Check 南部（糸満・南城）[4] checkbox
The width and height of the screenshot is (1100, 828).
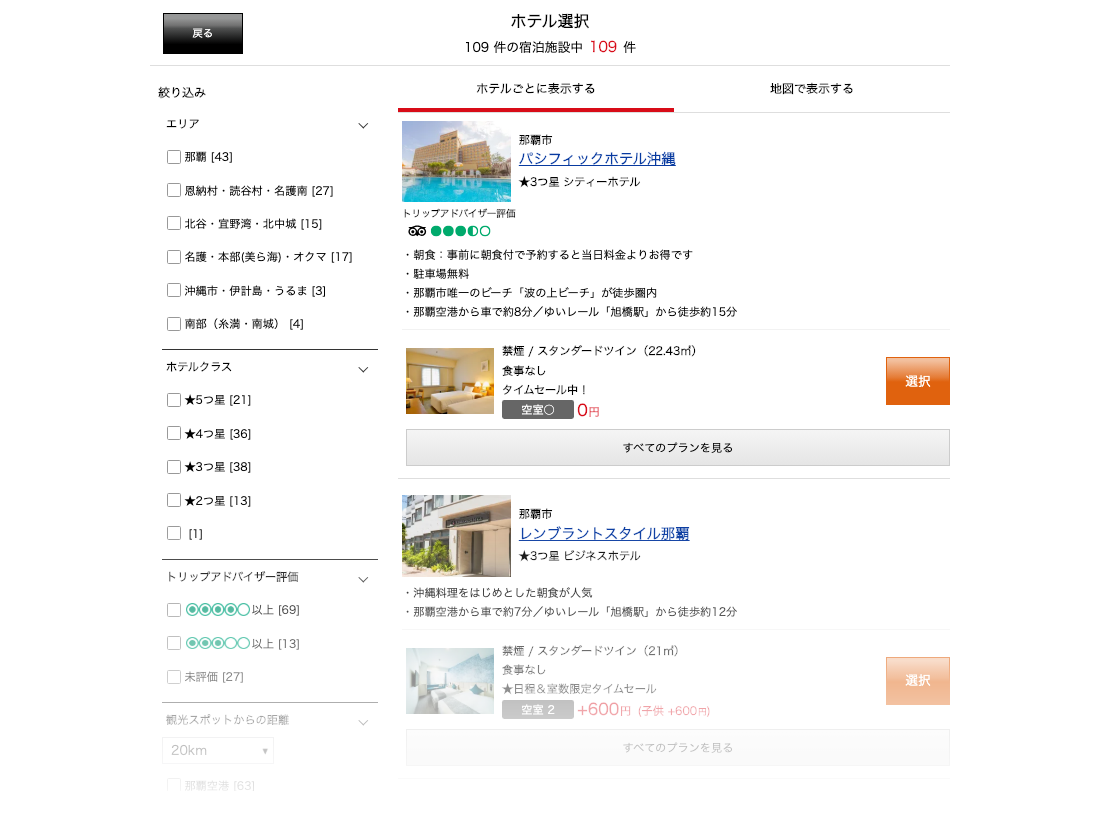tap(174, 323)
